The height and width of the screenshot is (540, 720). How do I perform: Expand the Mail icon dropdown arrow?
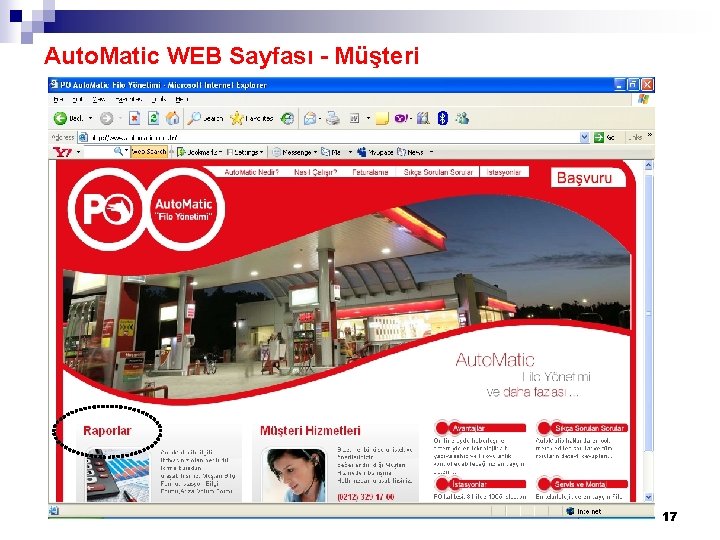click(x=320, y=119)
